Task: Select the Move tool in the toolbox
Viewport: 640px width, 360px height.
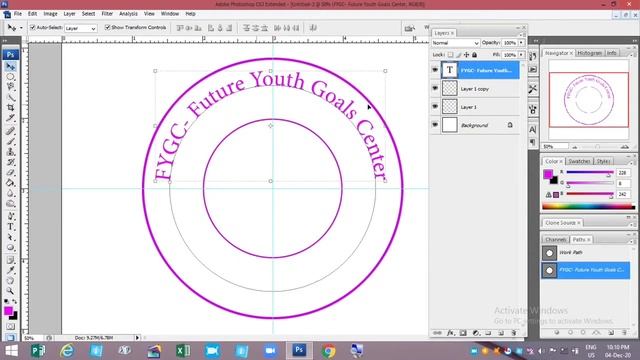Action: click(11, 67)
